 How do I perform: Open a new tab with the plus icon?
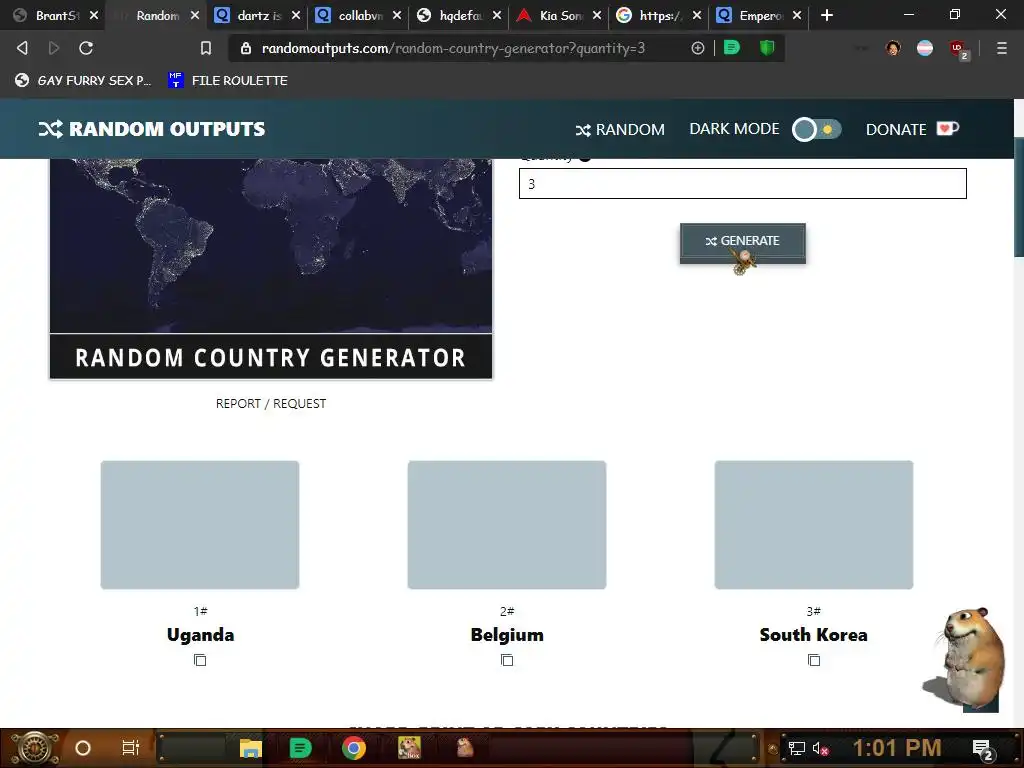click(x=827, y=15)
